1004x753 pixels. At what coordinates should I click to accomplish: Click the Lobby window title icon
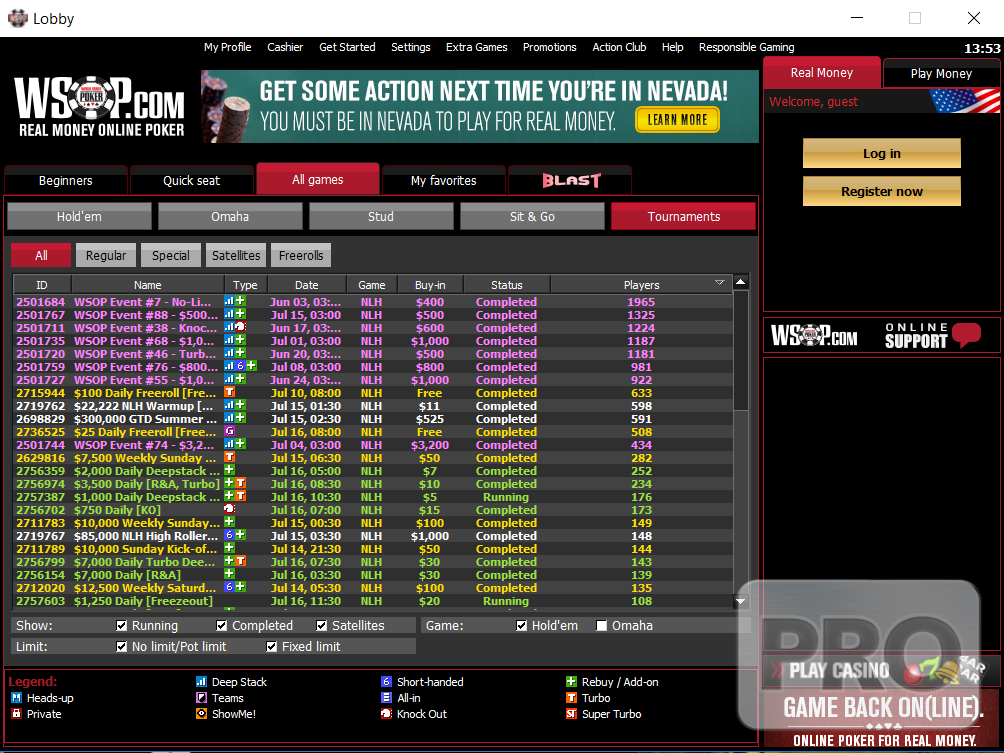tap(17, 18)
